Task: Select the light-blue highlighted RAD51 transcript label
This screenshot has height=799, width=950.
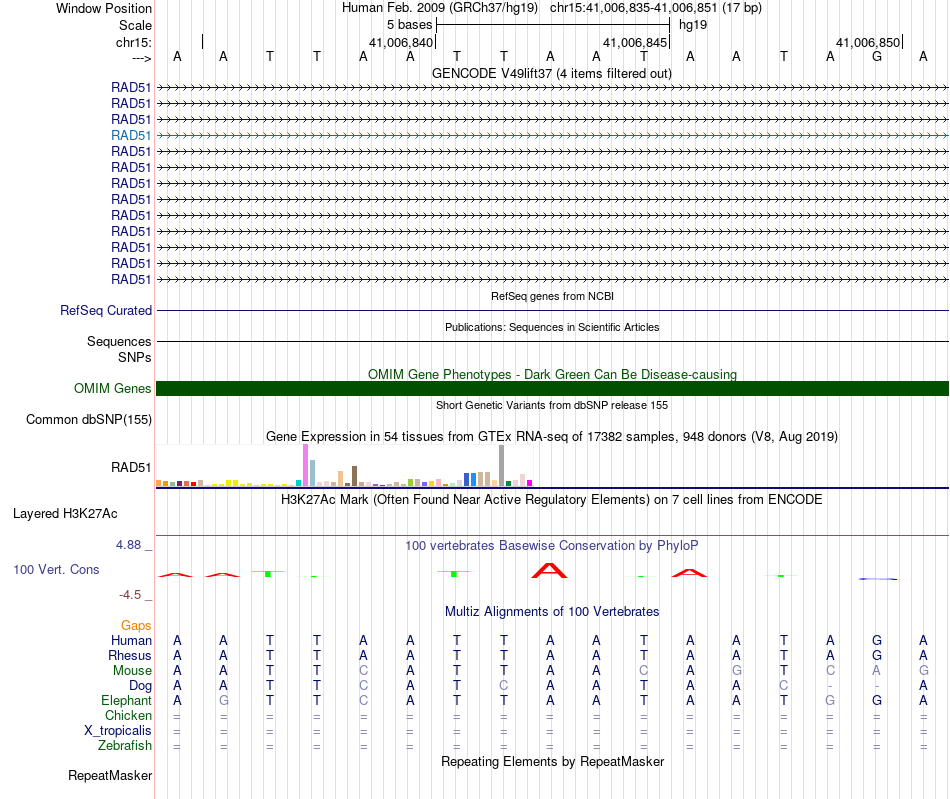Action: (131, 135)
